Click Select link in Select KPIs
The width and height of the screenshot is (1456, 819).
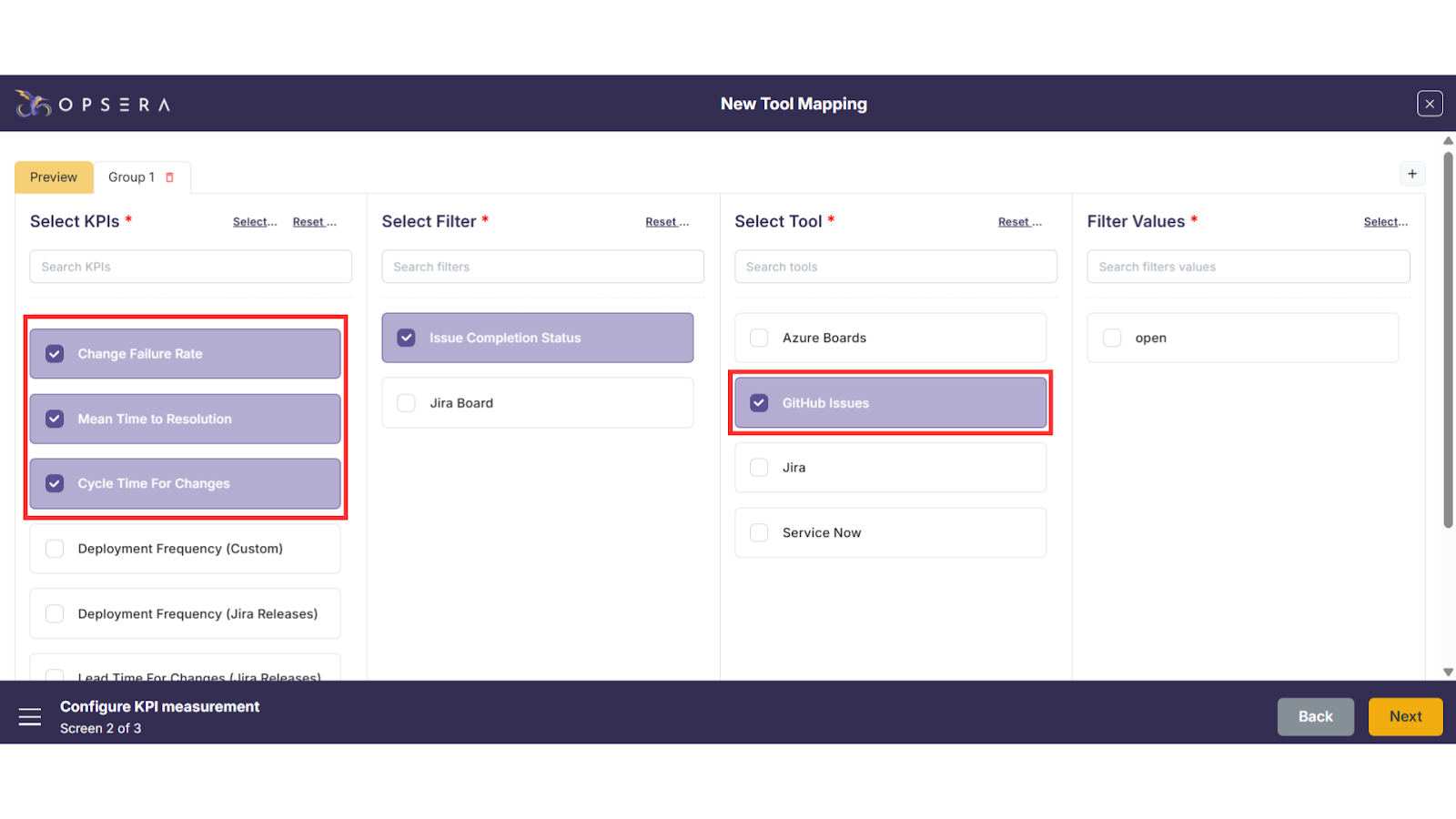[x=255, y=222]
